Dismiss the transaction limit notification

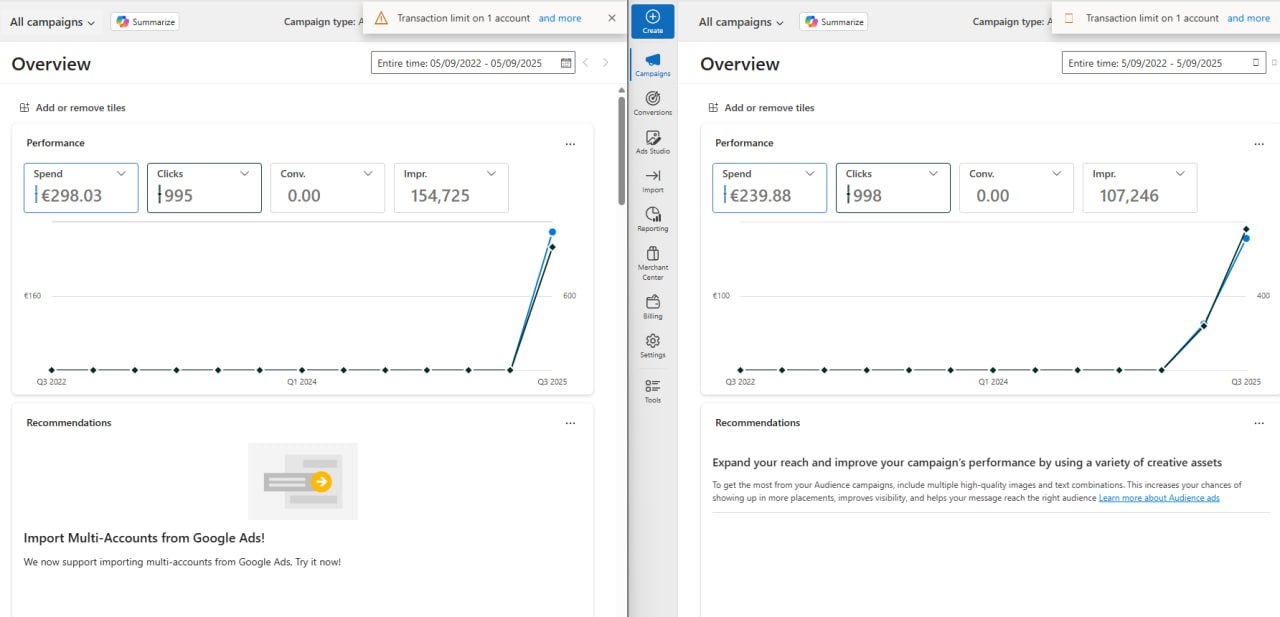[x=611, y=17]
